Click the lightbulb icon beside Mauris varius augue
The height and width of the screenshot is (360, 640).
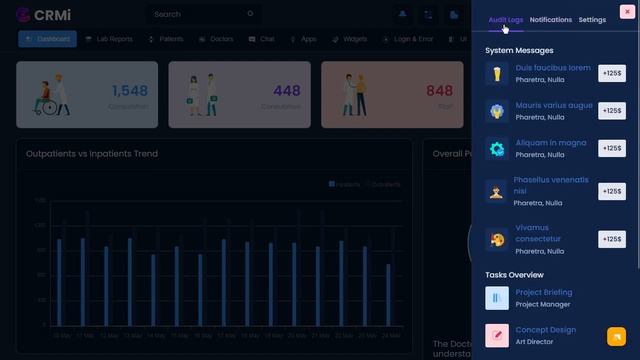(497, 111)
